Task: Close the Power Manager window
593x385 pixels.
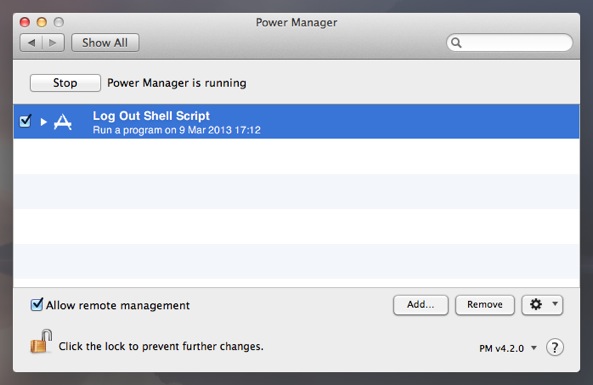Action: [x=25, y=22]
